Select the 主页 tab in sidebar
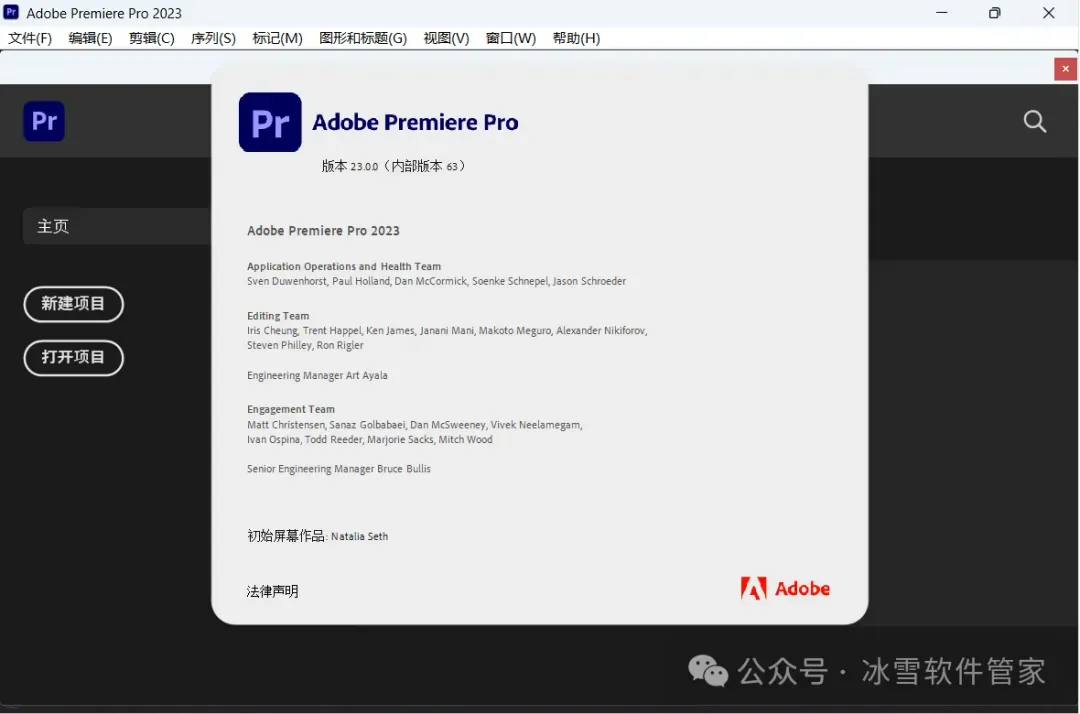The height and width of the screenshot is (714, 1080). (x=117, y=226)
